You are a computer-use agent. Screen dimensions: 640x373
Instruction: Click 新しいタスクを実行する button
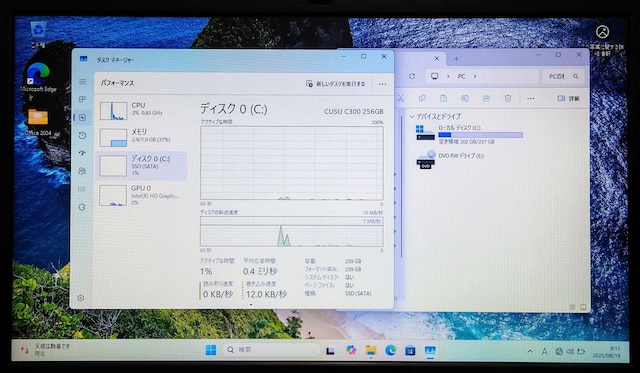click(x=336, y=84)
